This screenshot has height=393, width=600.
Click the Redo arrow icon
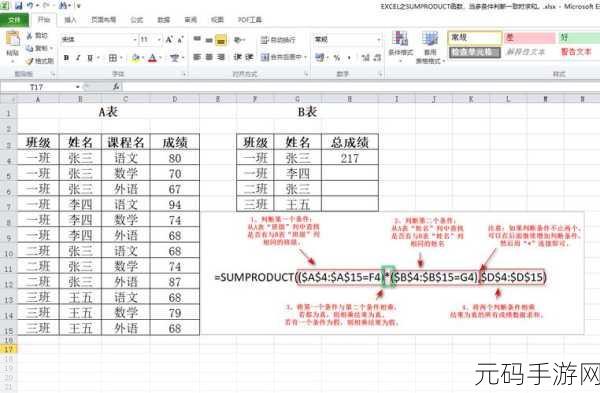pos(46,5)
